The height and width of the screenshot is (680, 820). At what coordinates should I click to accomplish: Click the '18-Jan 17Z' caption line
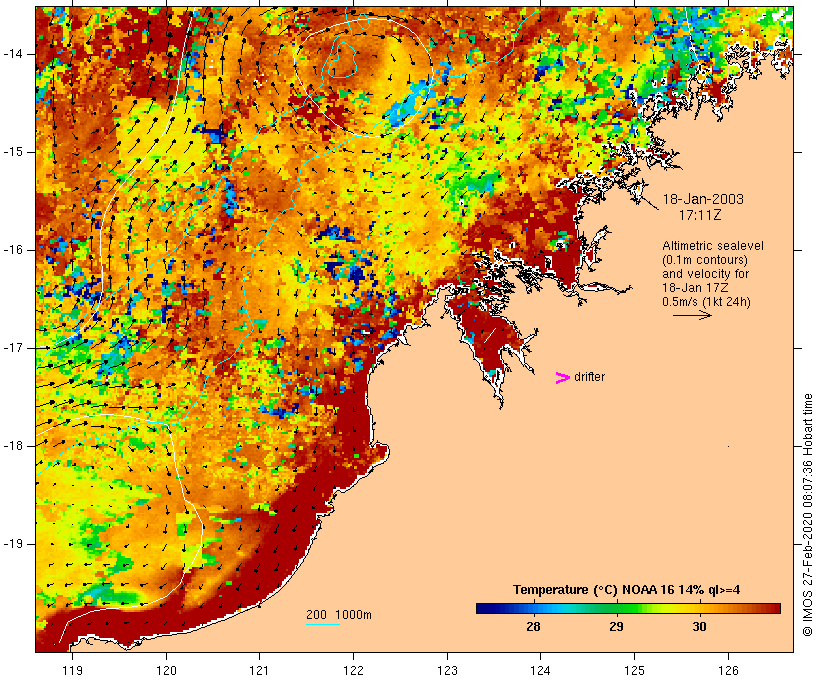click(x=696, y=288)
